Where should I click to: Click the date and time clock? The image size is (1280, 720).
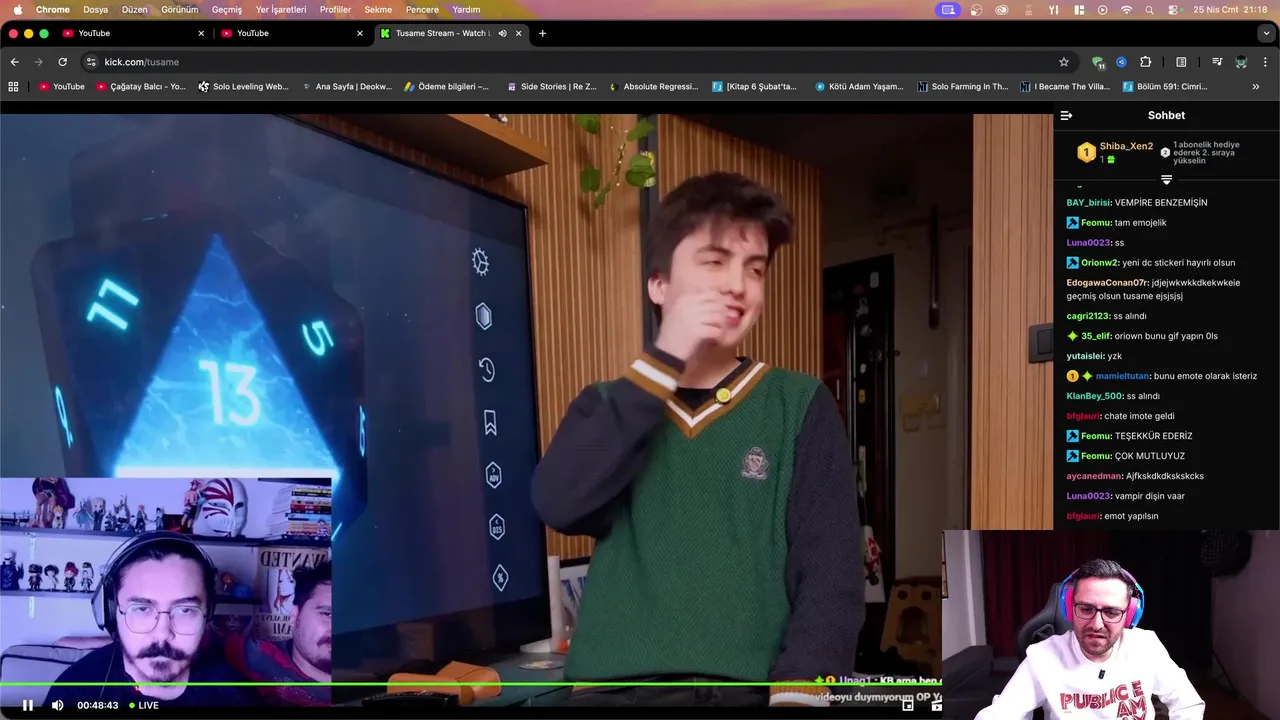click(x=1230, y=9)
